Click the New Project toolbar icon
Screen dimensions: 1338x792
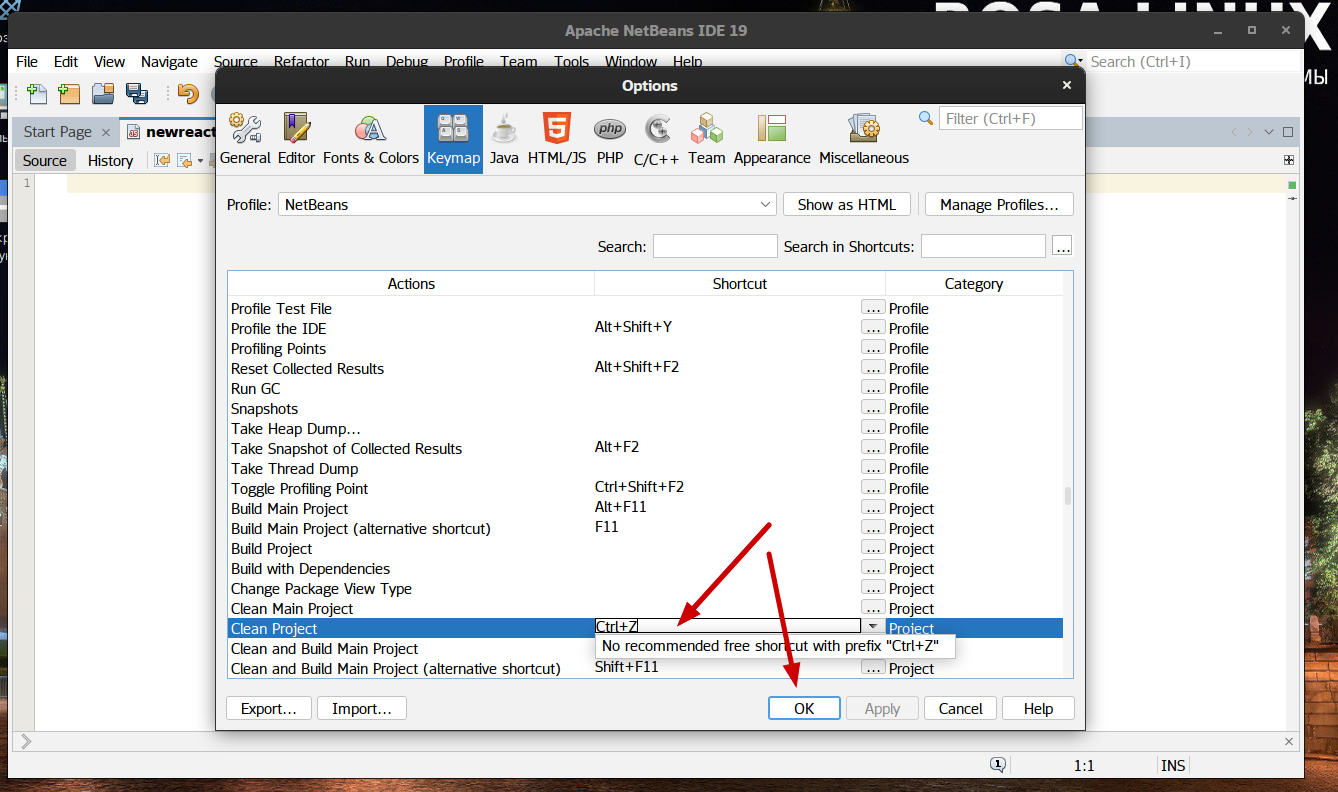pos(69,94)
